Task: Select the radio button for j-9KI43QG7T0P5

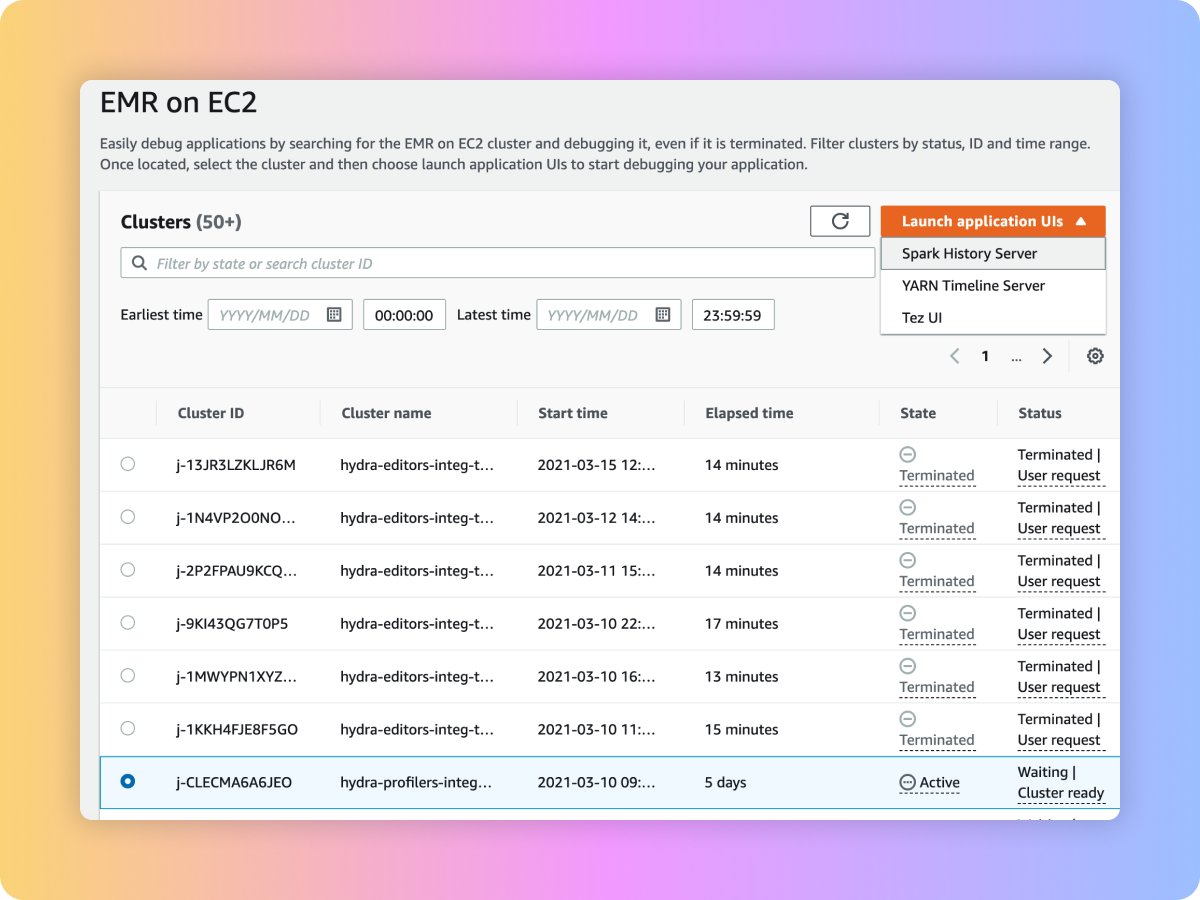Action: click(x=127, y=622)
